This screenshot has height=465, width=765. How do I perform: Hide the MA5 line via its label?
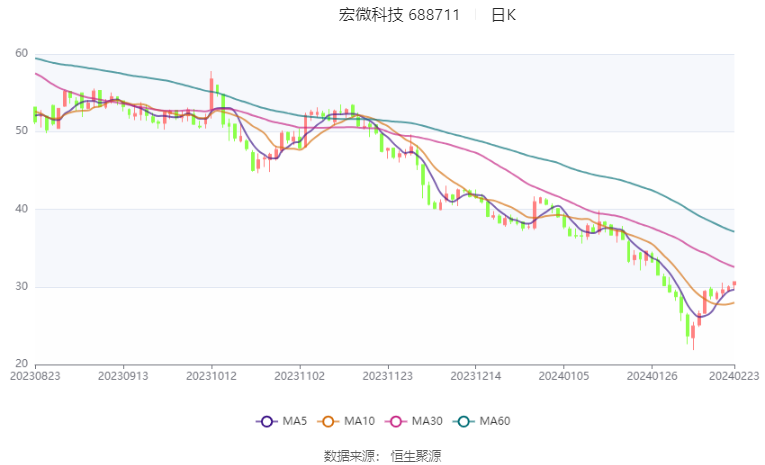pos(294,421)
